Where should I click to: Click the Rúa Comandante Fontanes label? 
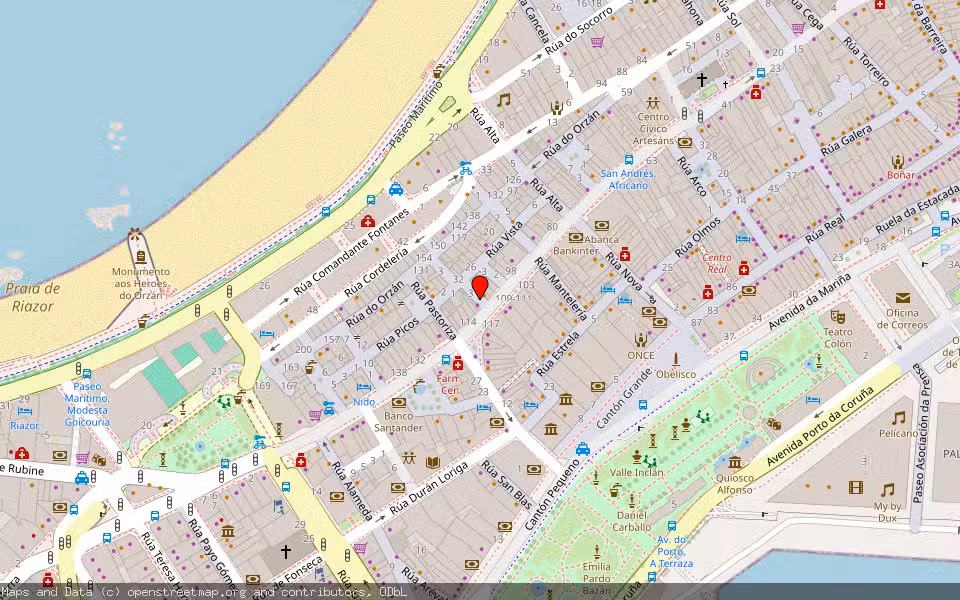351,252
